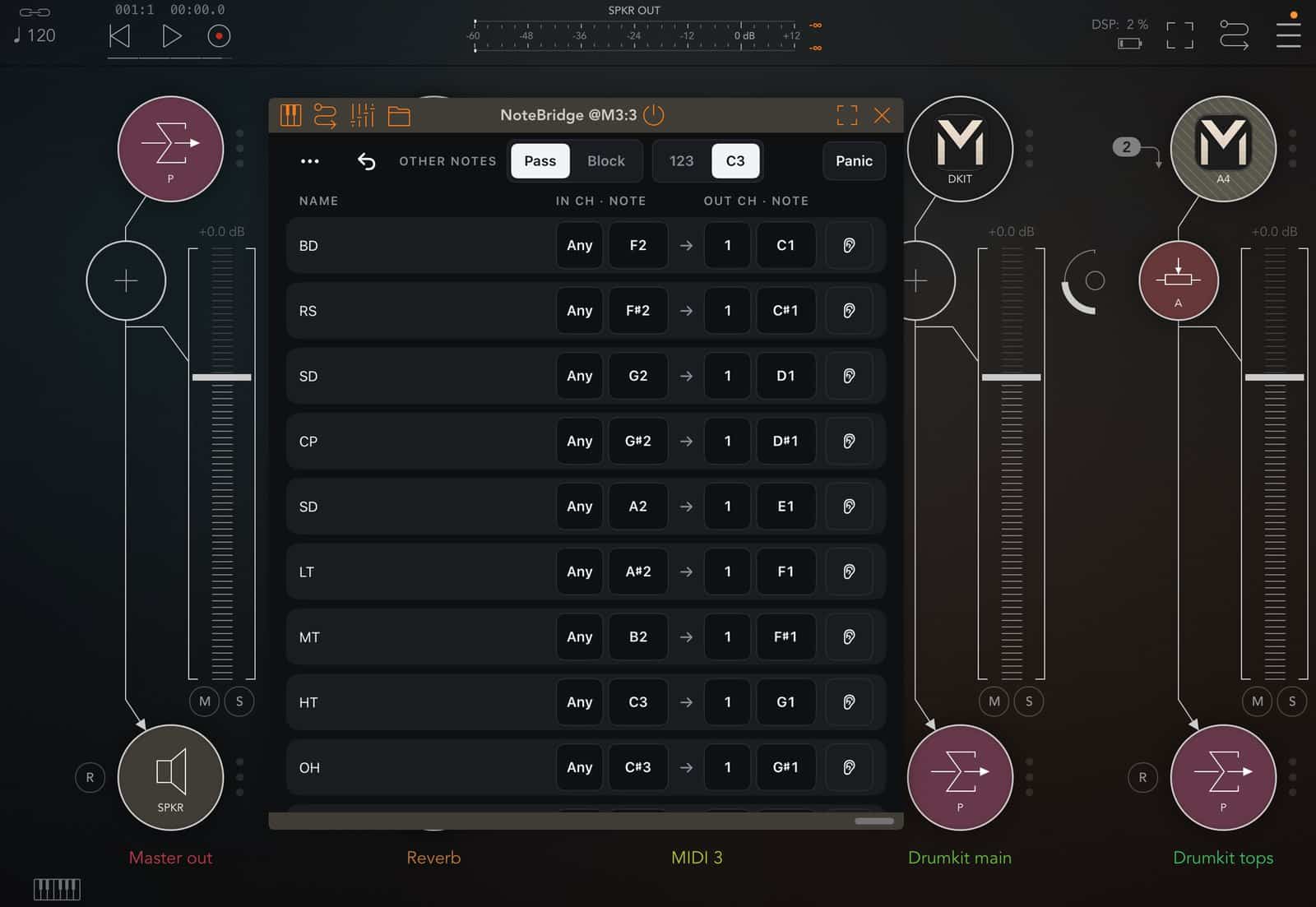Open the three-dots more options menu
Viewport: 1316px width, 907px height.
[309, 161]
